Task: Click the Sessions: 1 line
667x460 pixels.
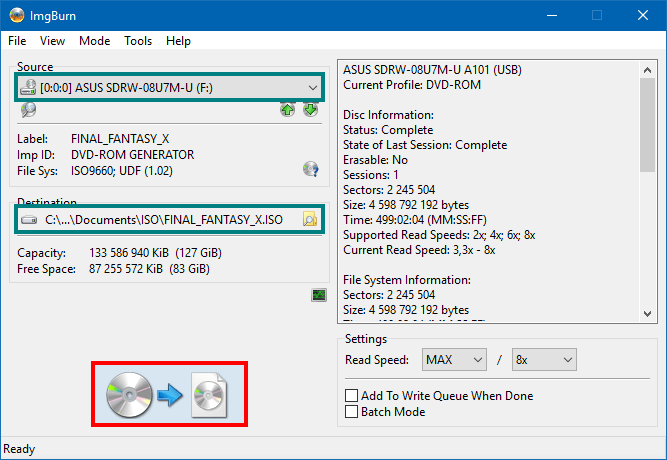Action: point(371,174)
